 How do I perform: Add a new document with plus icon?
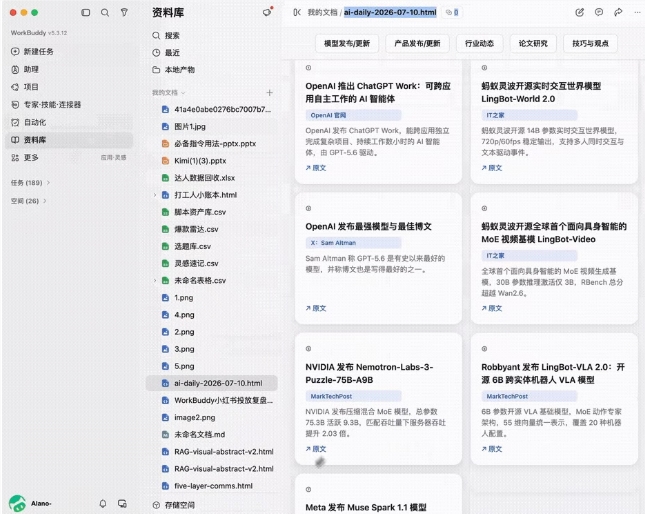point(269,93)
